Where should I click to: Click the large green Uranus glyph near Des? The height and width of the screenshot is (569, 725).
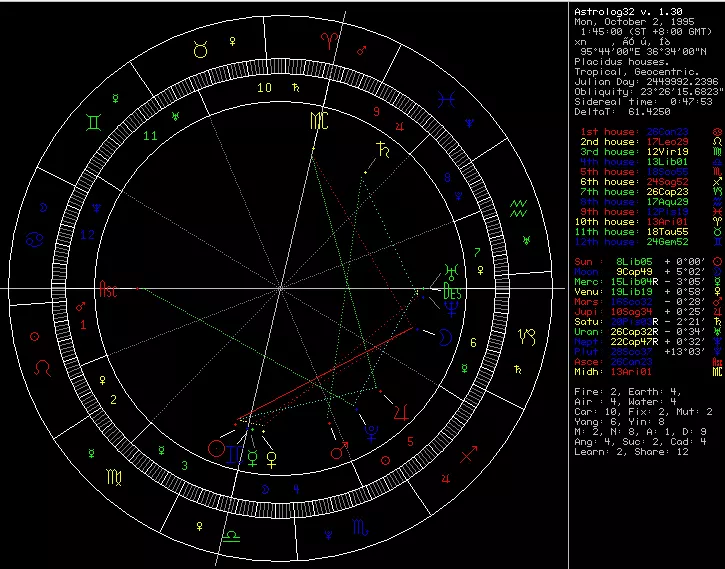pyautogui.click(x=451, y=273)
